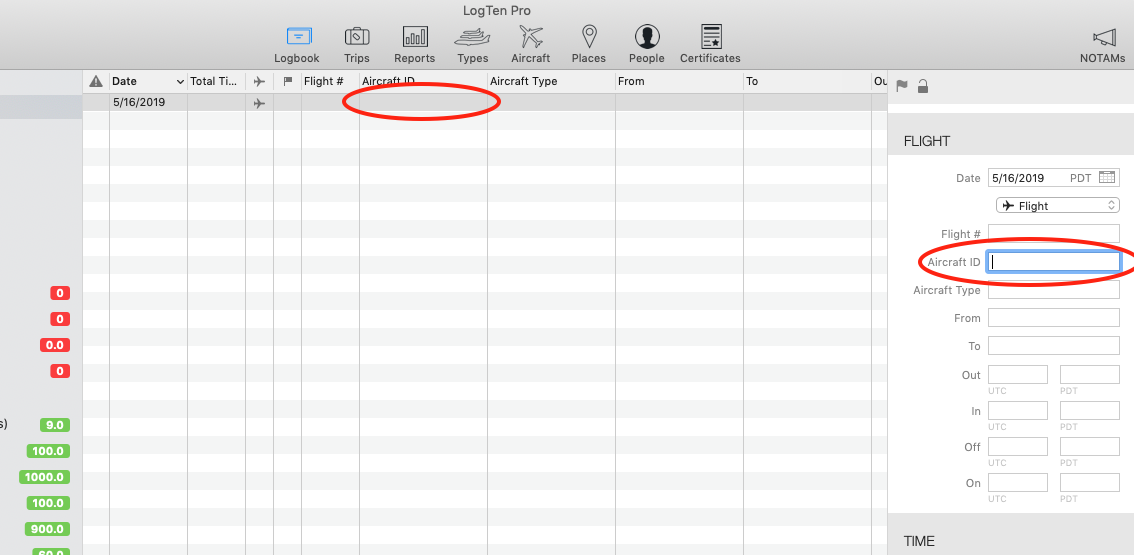The image size is (1134, 555).
Task: Click the Off PDT time field
Action: pyautogui.click(x=1090, y=446)
